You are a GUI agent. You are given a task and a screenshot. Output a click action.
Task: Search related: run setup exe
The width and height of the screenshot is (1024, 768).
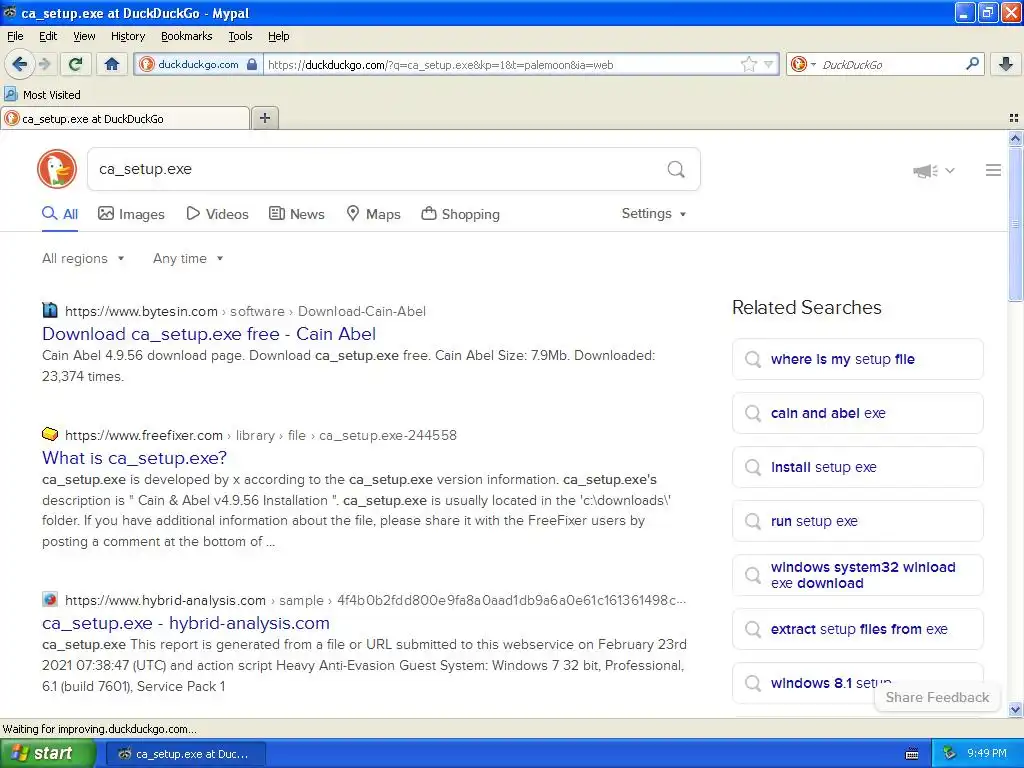(857, 521)
